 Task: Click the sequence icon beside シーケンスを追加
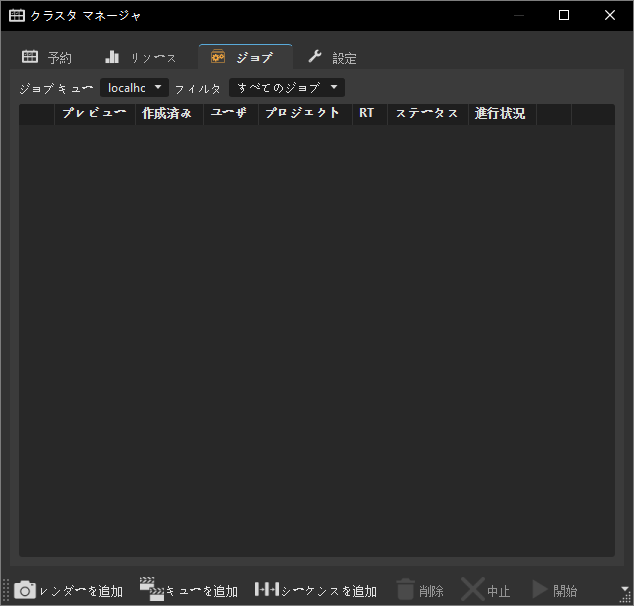(x=267, y=589)
